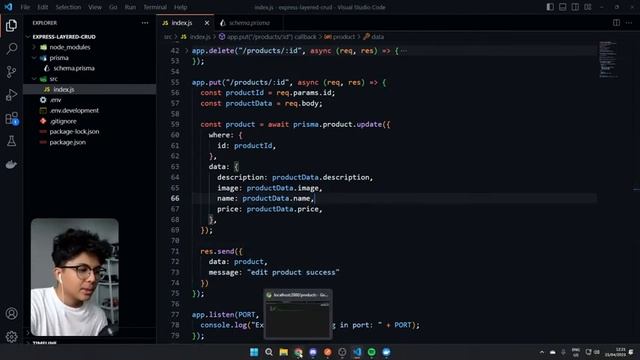Open Windows Start button on taskbar
The height and width of the screenshot is (360, 640).
coord(254,352)
